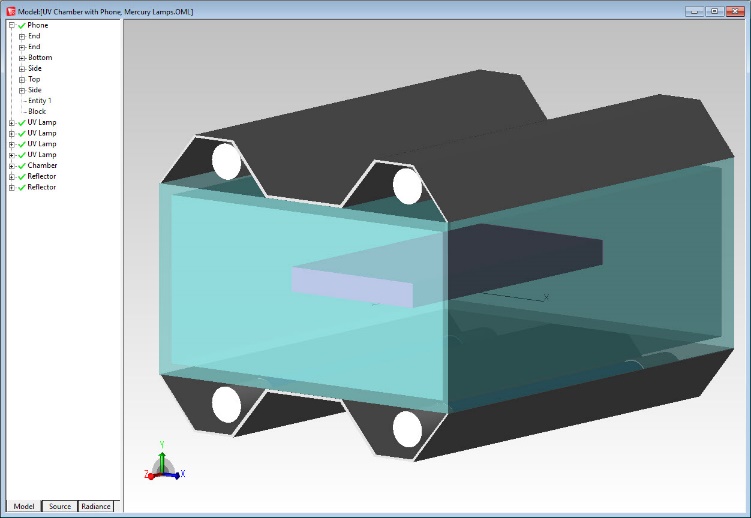Minimize the model window
The width and height of the screenshot is (751, 518).
695,11
